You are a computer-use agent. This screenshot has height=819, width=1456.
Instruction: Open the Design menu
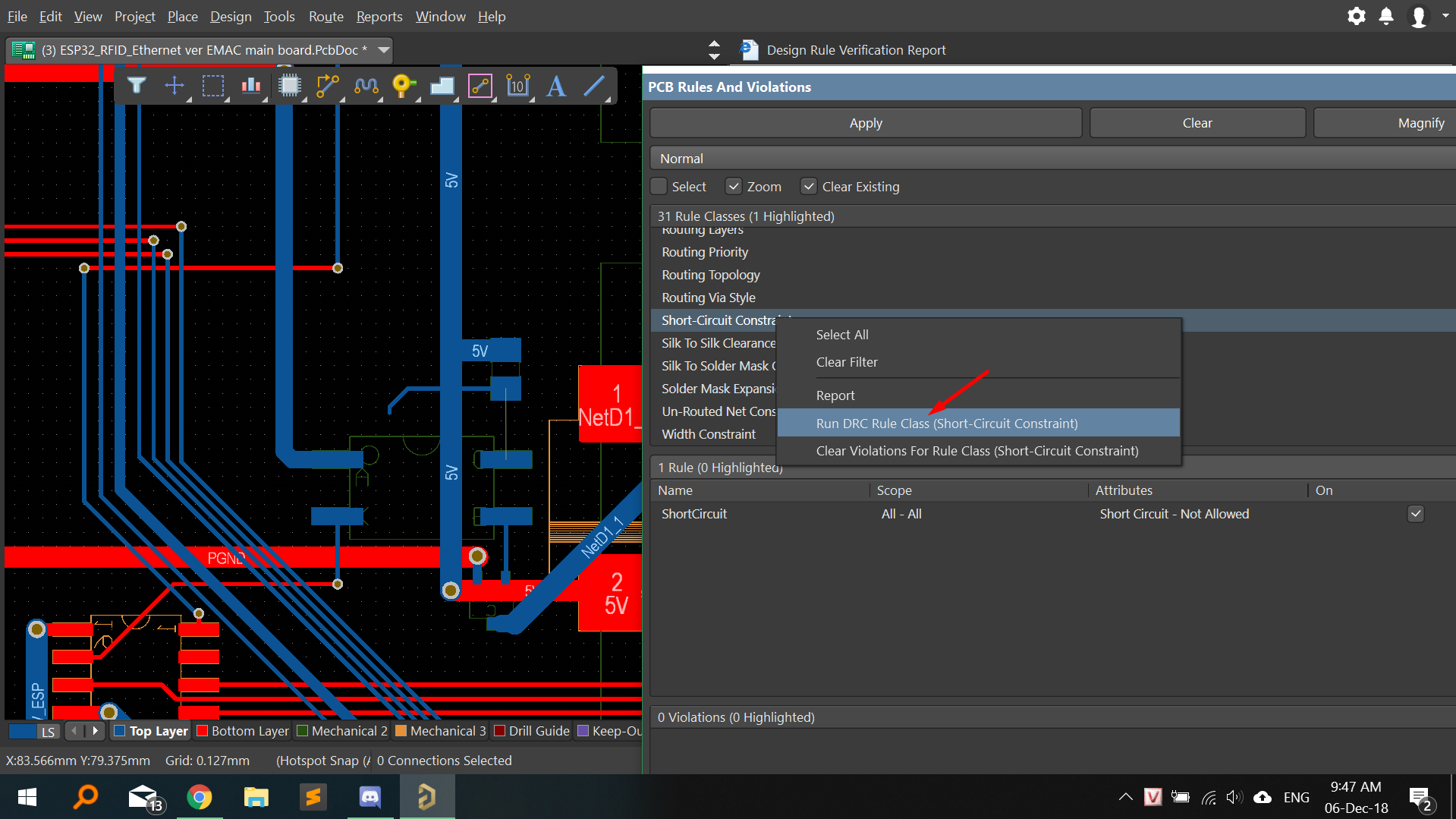click(231, 16)
